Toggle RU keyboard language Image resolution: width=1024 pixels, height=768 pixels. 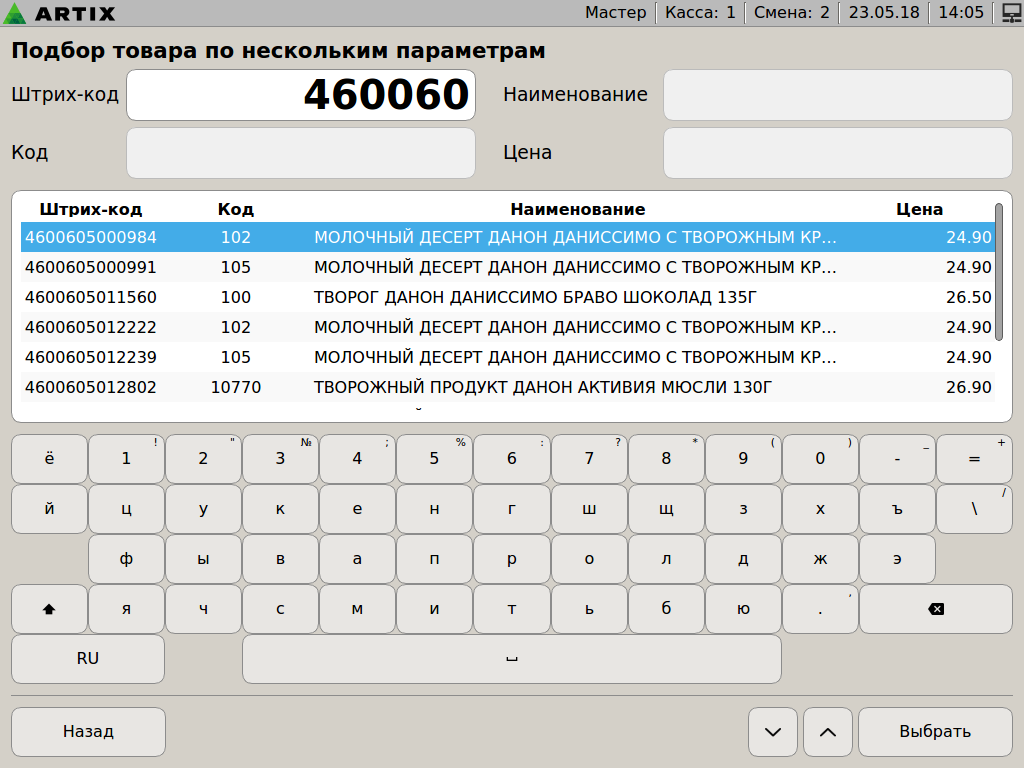click(x=88, y=659)
